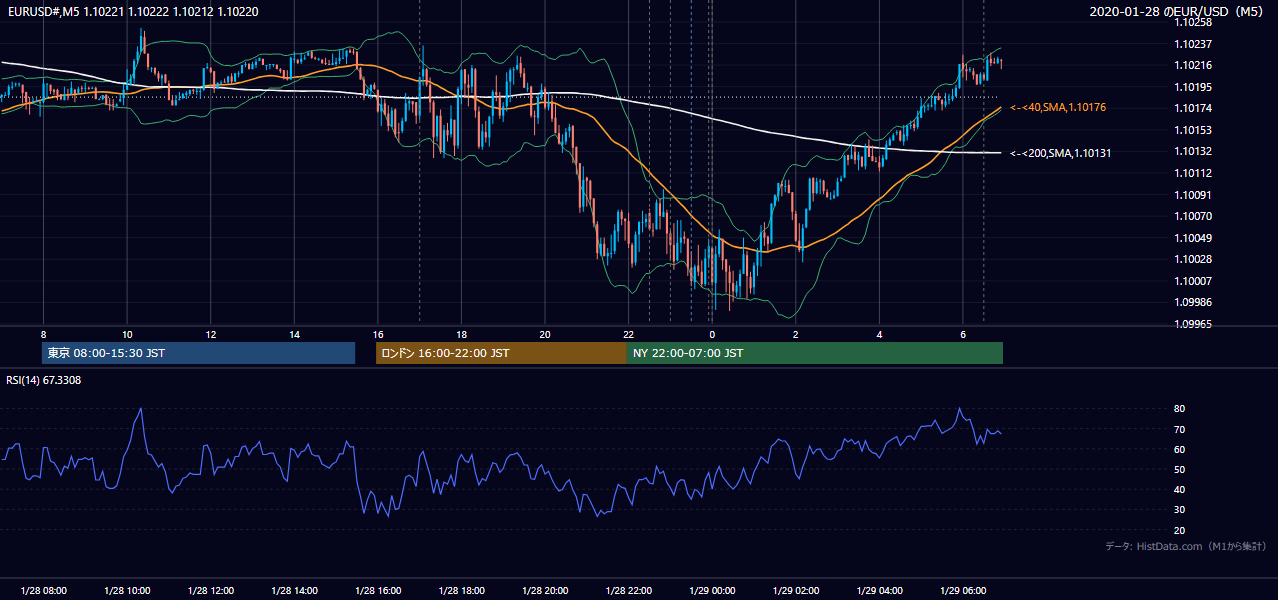Click the RSI 70 level label

coord(1179,429)
